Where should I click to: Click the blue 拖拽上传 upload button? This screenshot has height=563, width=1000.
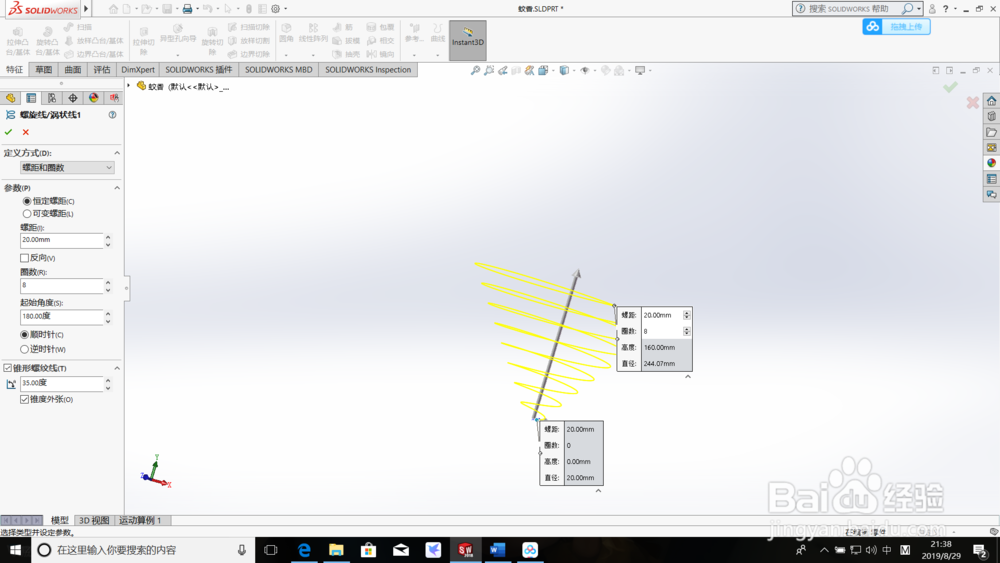pos(897,27)
